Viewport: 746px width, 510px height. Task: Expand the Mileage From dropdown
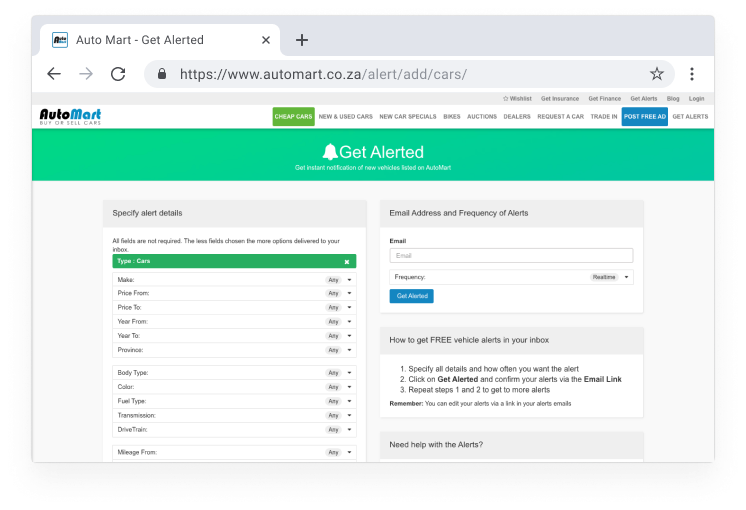click(x=234, y=452)
